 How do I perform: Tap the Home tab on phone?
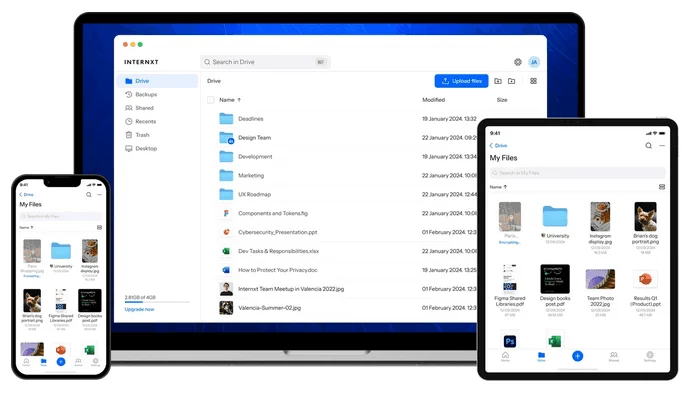pos(26,362)
